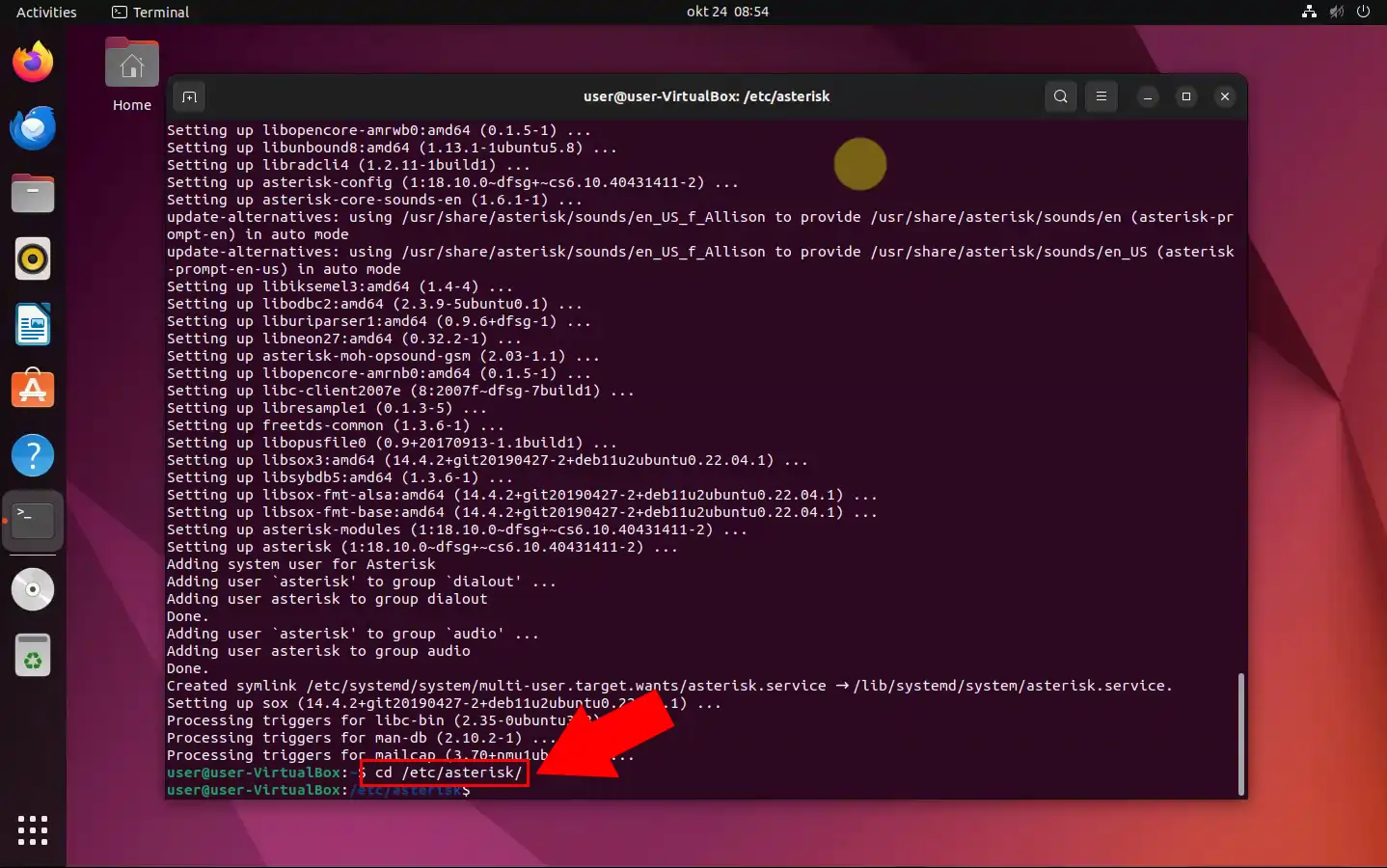The height and width of the screenshot is (868, 1387).
Task: Open LibreOffice Writer from the dock
Action: [33, 325]
